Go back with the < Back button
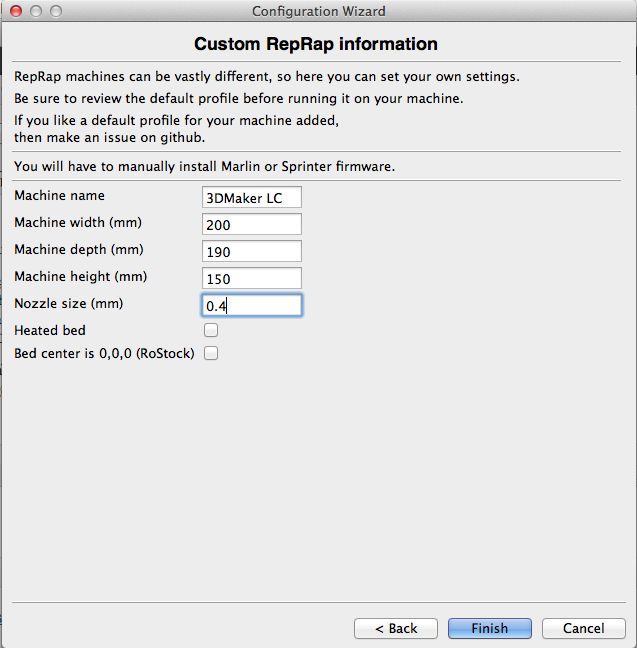This screenshot has width=637, height=648. pyautogui.click(x=396, y=629)
